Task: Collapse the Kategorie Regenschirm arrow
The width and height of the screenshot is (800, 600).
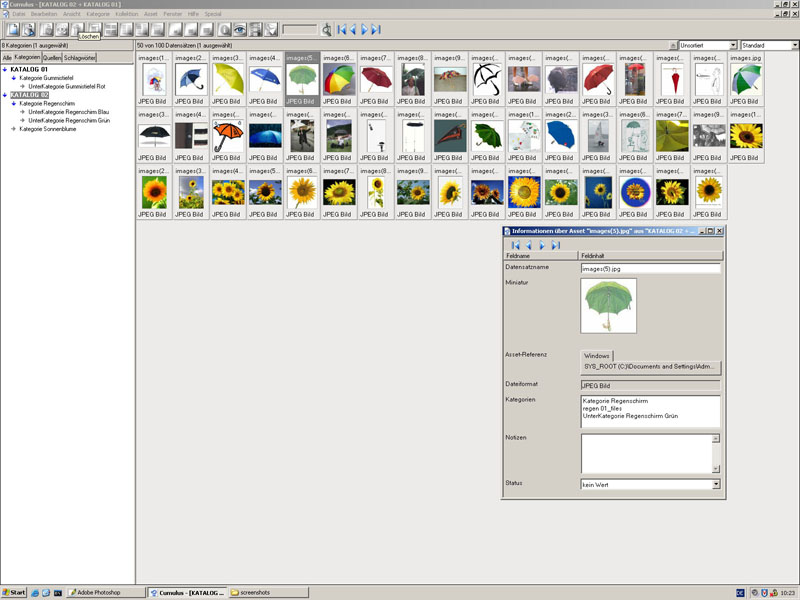Action: pyautogui.click(x=14, y=104)
